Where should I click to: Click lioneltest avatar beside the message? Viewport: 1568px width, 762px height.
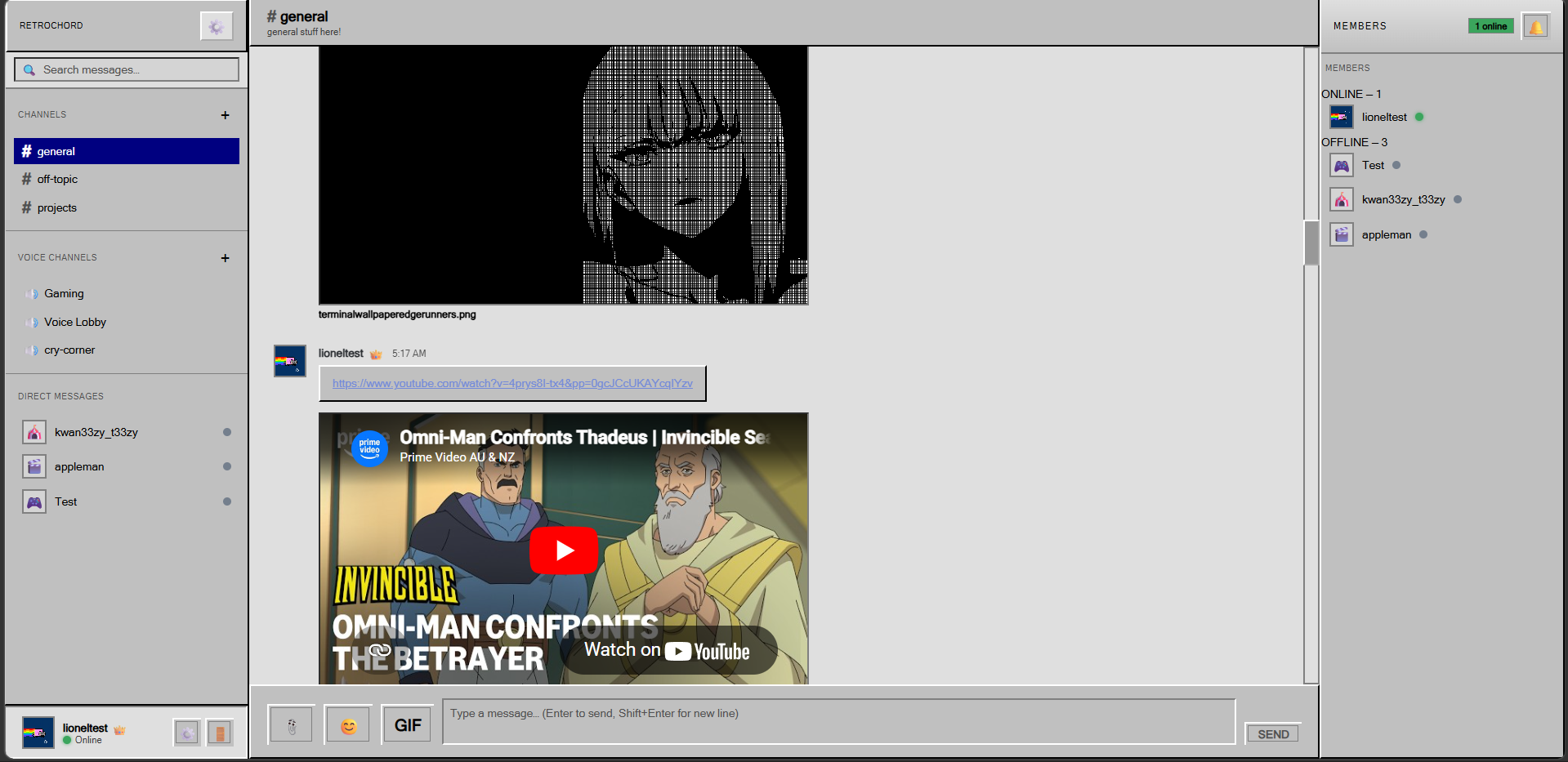tap(290, 361)
